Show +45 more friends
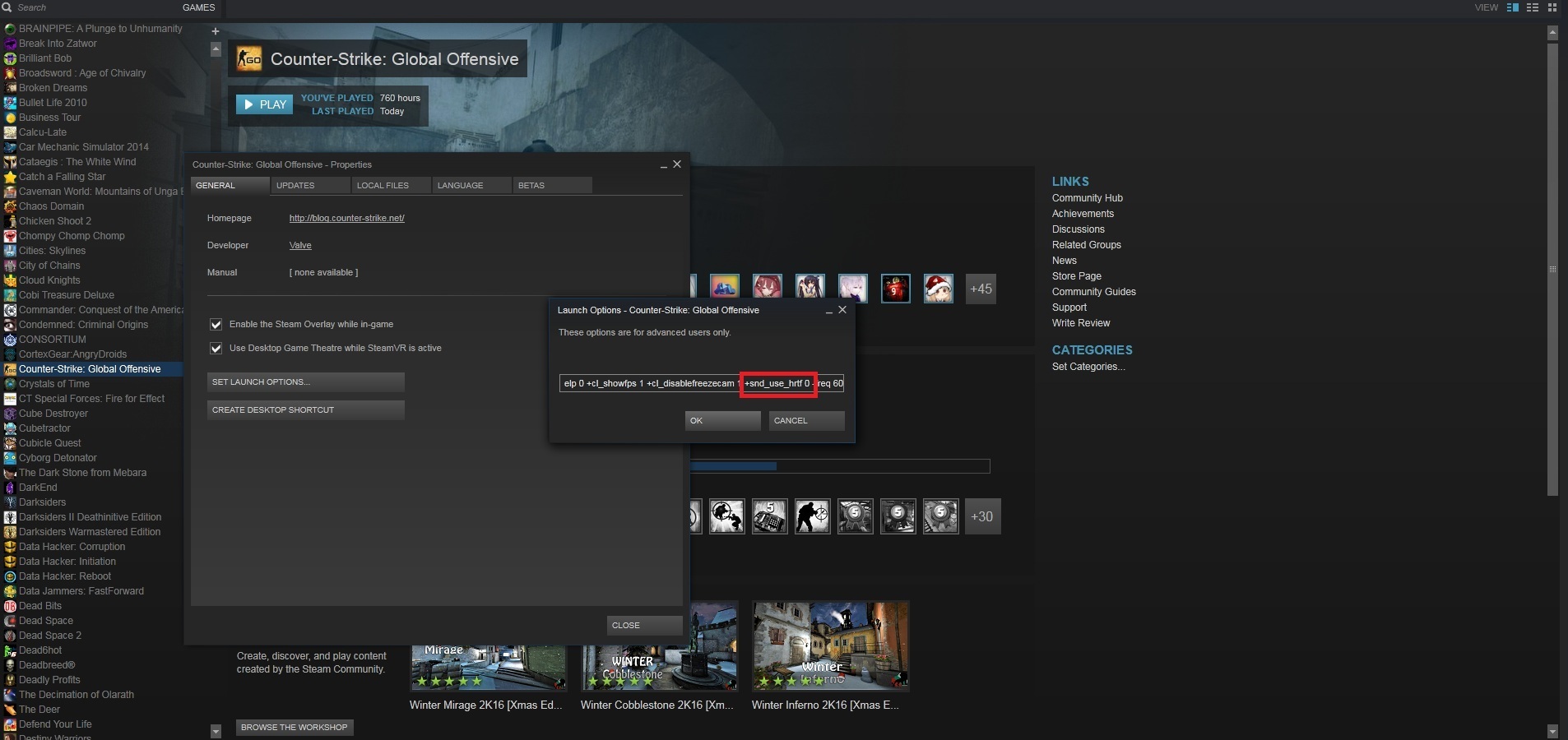The width and height of the screenshot is (1568, 740). point(981,289)
